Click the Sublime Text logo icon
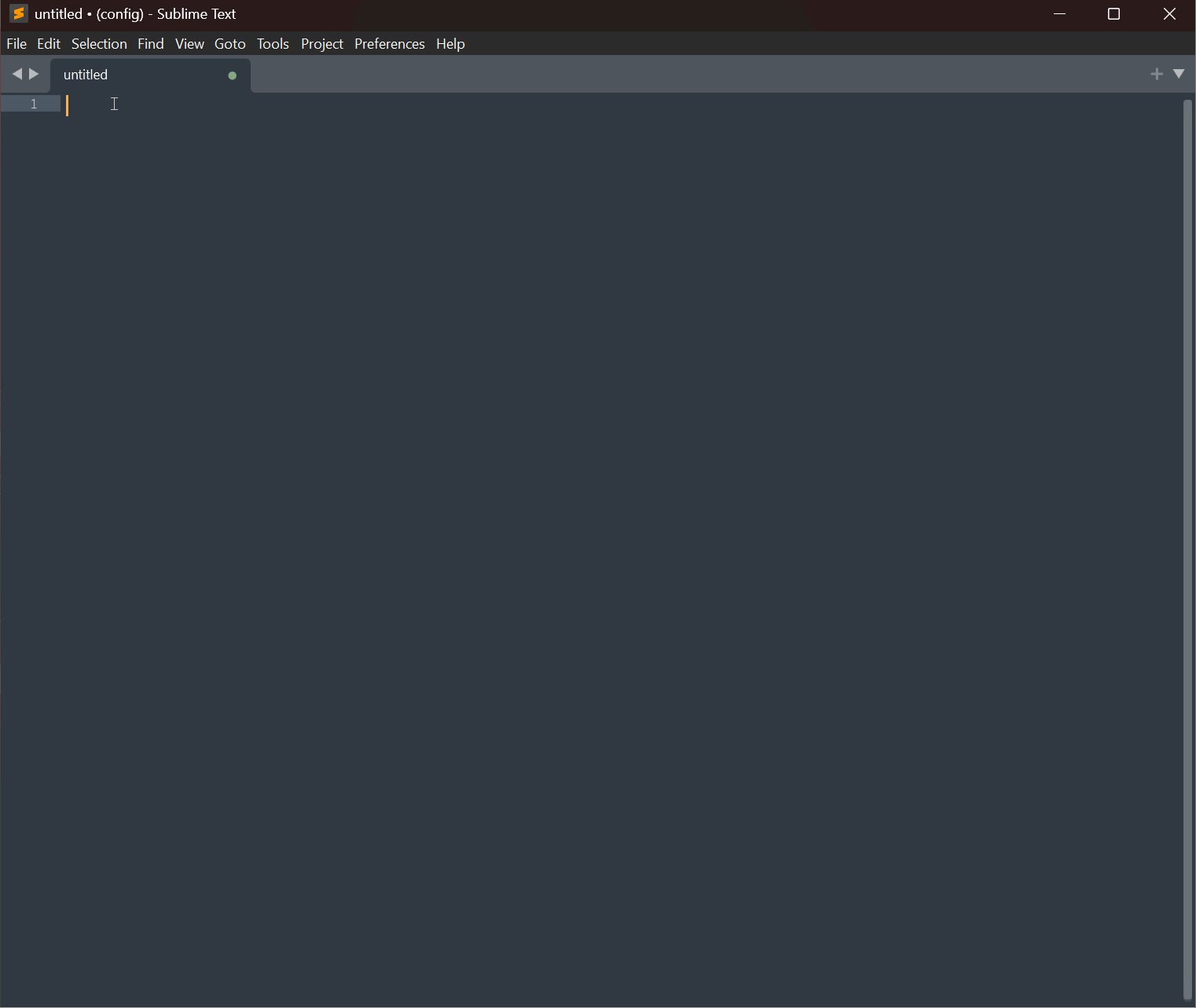The height and width of the screenshot is (1008, 1196). tap(18, 14)
